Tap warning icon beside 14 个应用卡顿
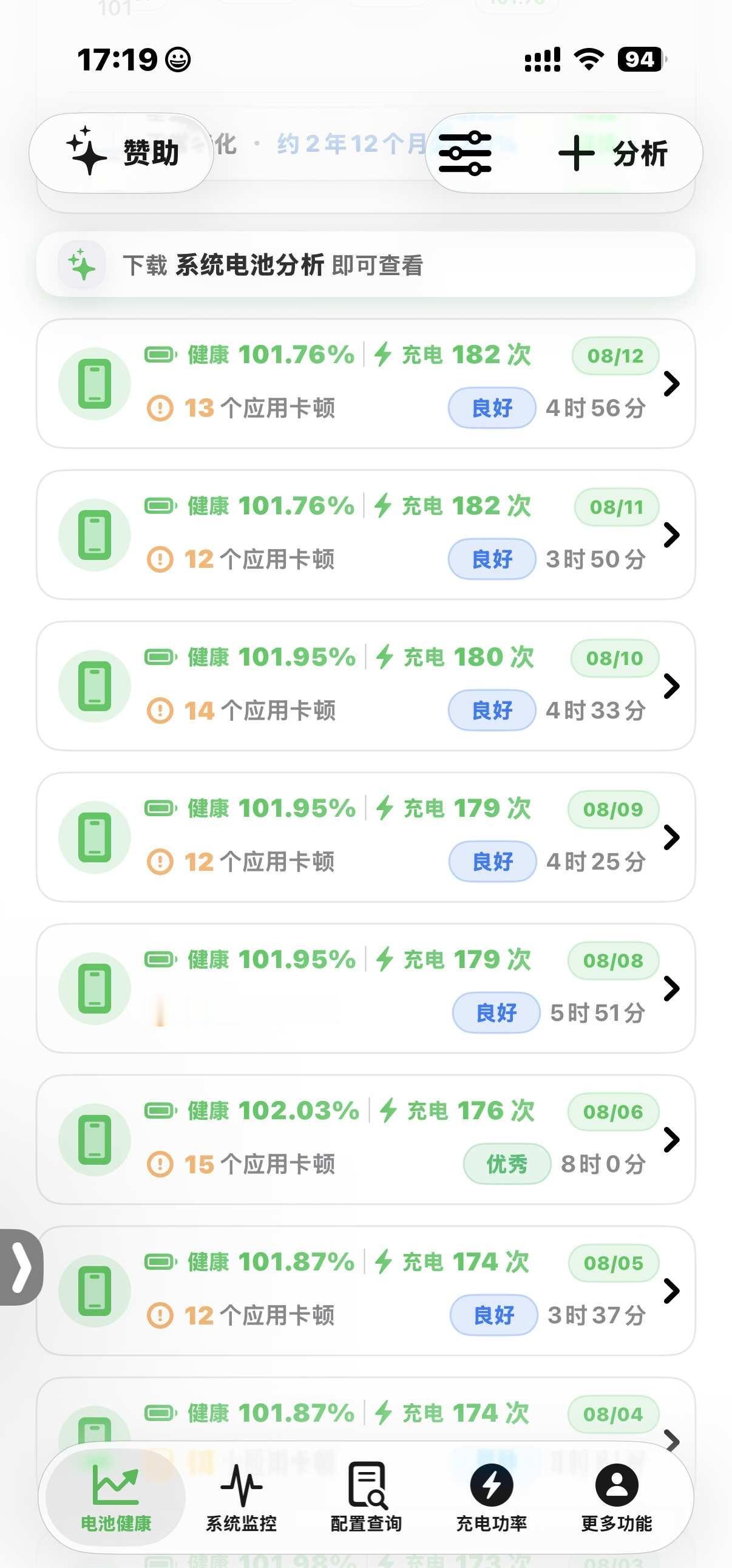This screenshot has height=1568, width=732. (160, 711)
